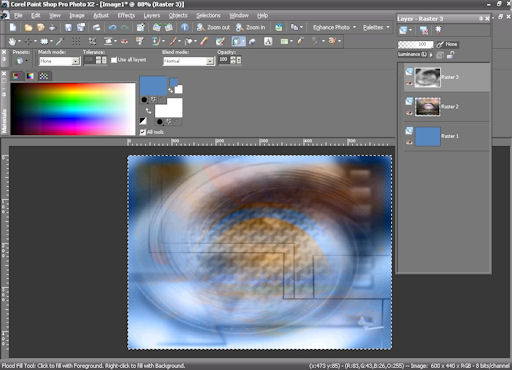Screen dimensions: 512x370
Task: Click the New file icon
Action: [x=13, y=27]
